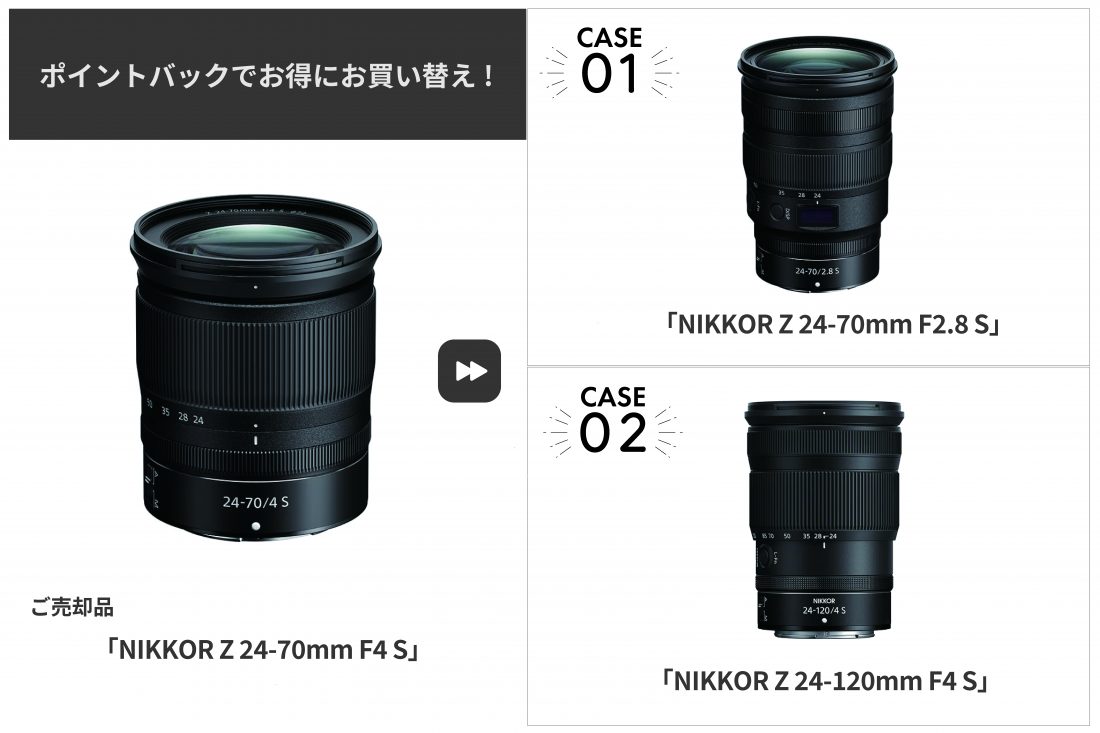The width and height of the screenshot is (1100, 733).
Task: Click the ポイントバックでお得にお買い替え banner
Action: [267, 74]
